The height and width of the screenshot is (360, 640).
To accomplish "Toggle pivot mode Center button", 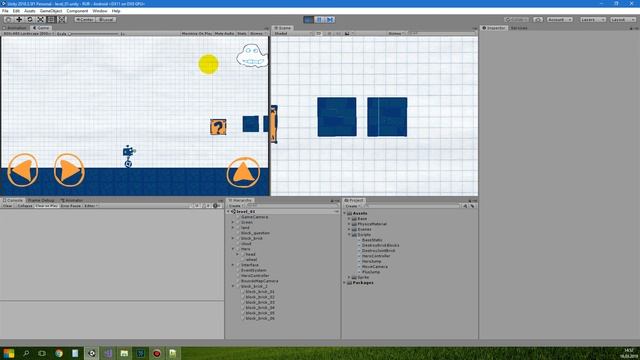I will (x=84, y=20).
